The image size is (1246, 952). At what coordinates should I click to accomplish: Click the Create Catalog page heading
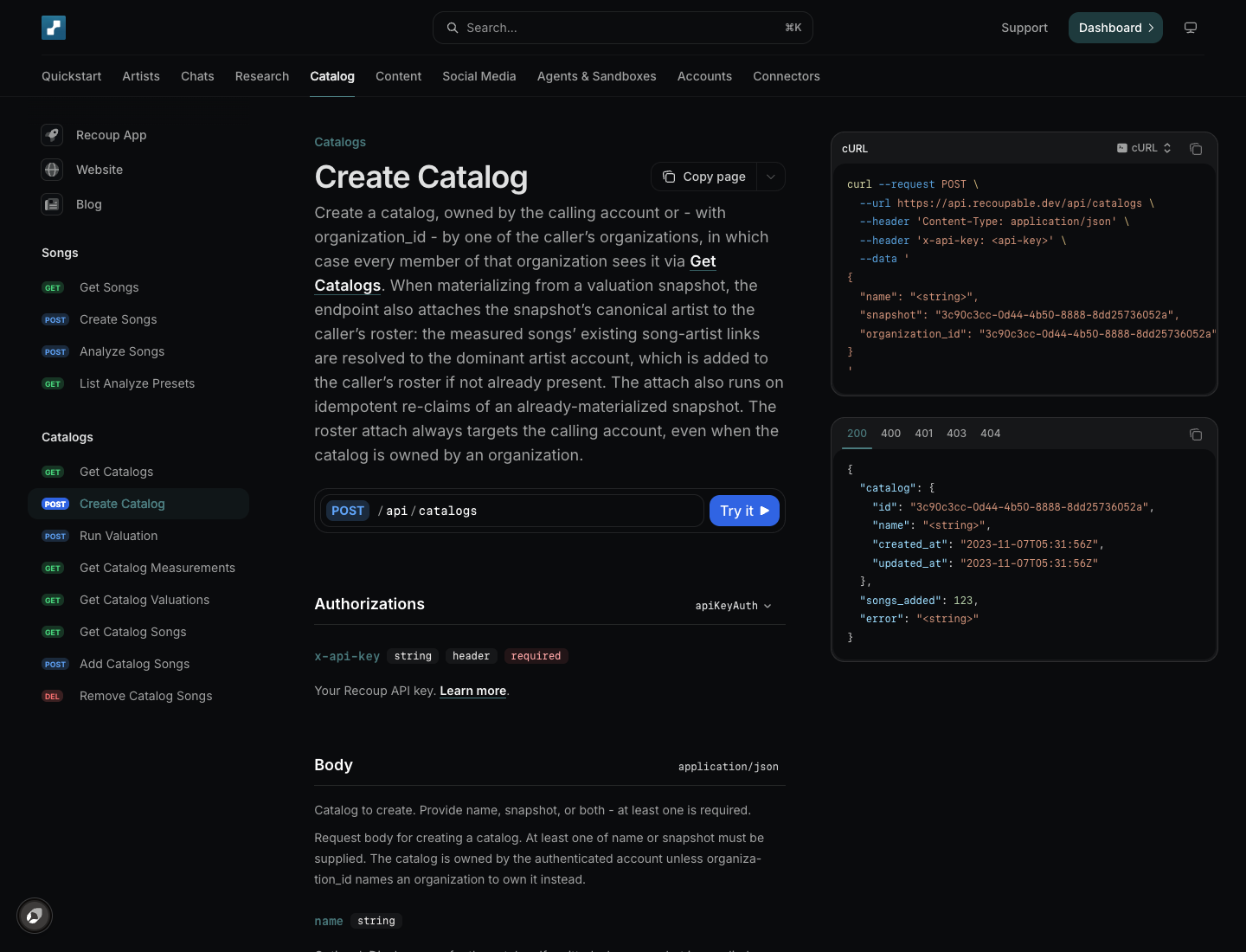pos(421,177)
